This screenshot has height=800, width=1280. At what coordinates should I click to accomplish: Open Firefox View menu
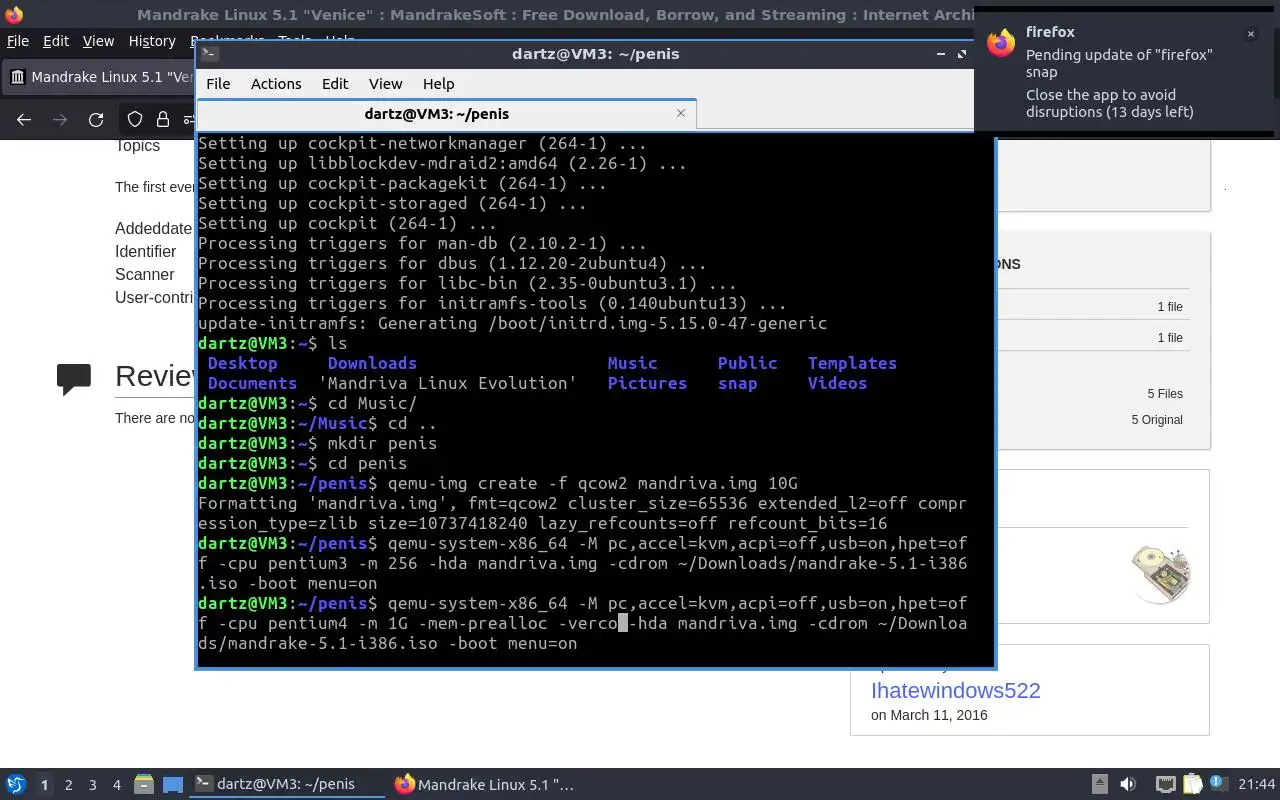click(x=98, y=41)
